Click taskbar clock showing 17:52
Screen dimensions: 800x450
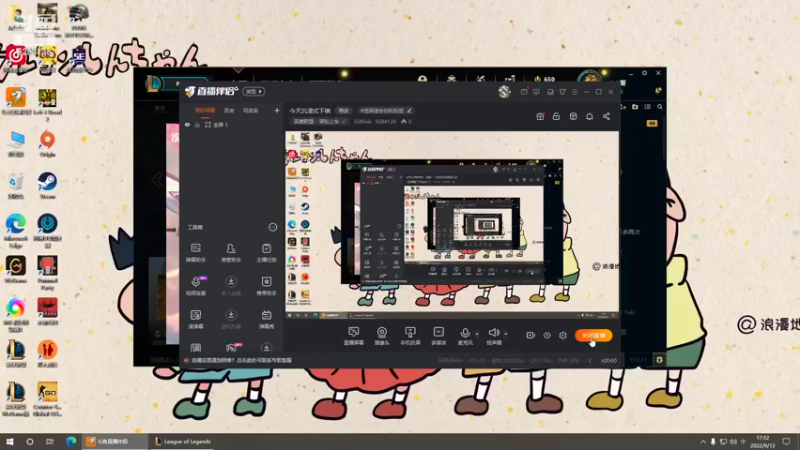tap(762, 441)
